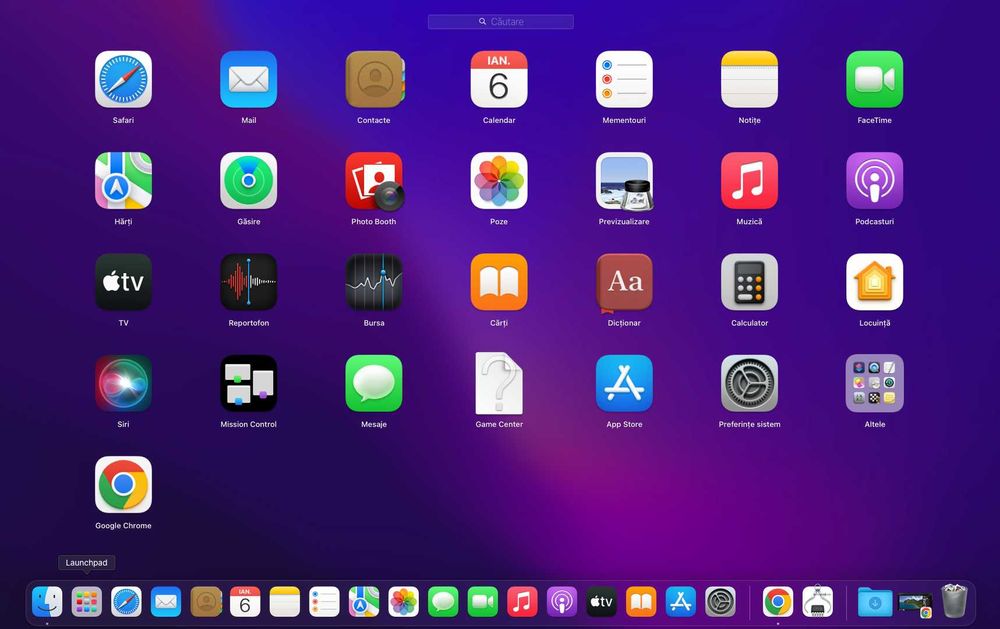This screenshot has width=1000, height=629.
Task: Launch the Găsire app
Action: [x=249, y=181]
